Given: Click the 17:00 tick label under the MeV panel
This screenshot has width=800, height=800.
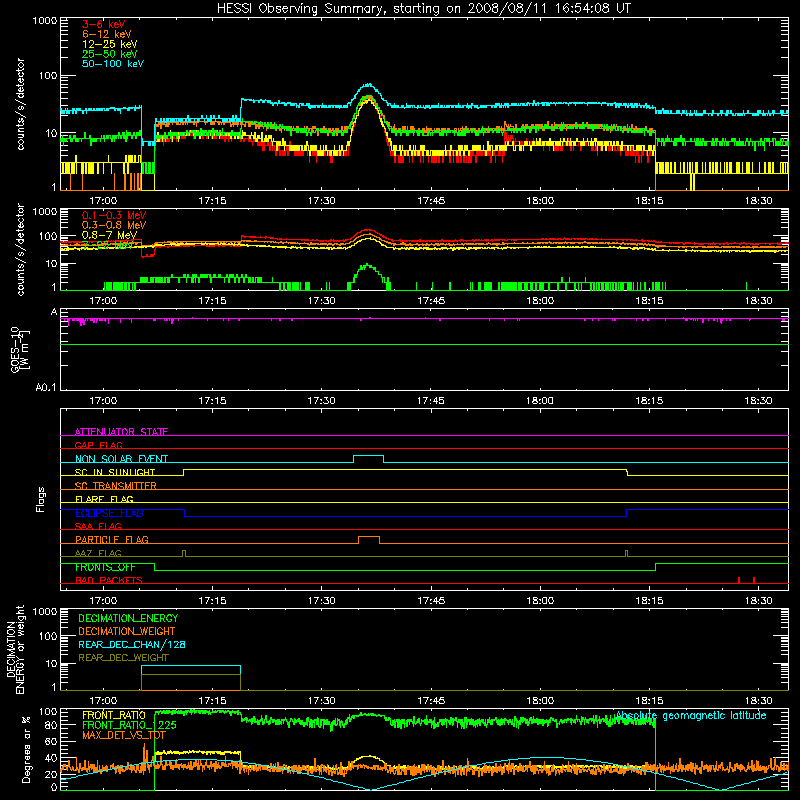Looking at the screenshot, I should [104, 301].
